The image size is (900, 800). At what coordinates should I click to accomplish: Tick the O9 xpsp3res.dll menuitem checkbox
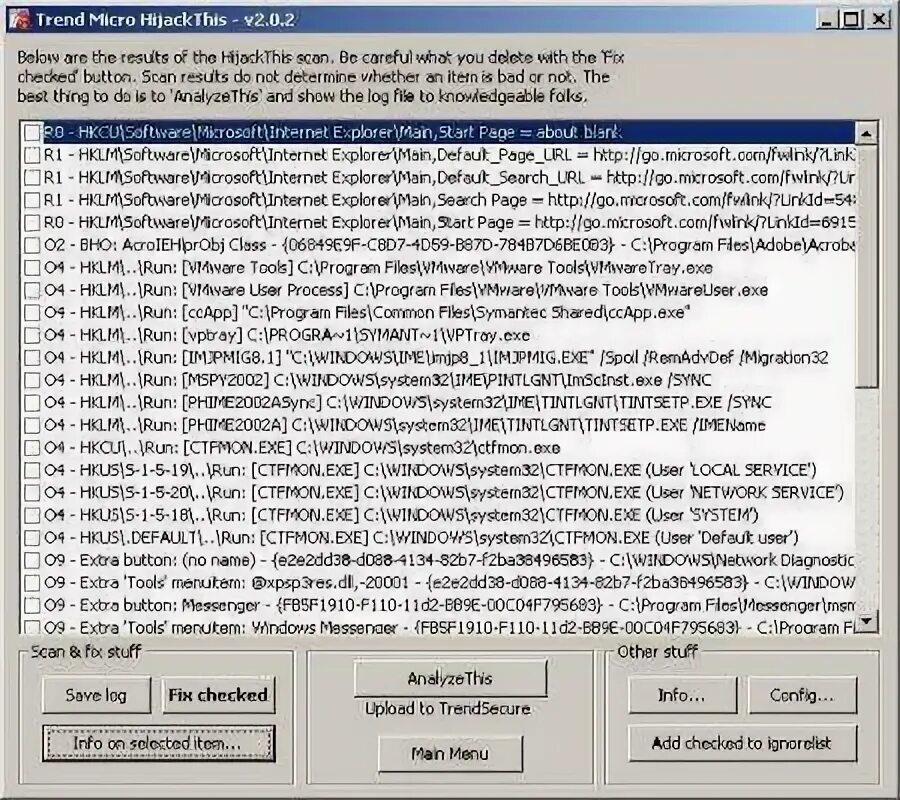point(33,583)
